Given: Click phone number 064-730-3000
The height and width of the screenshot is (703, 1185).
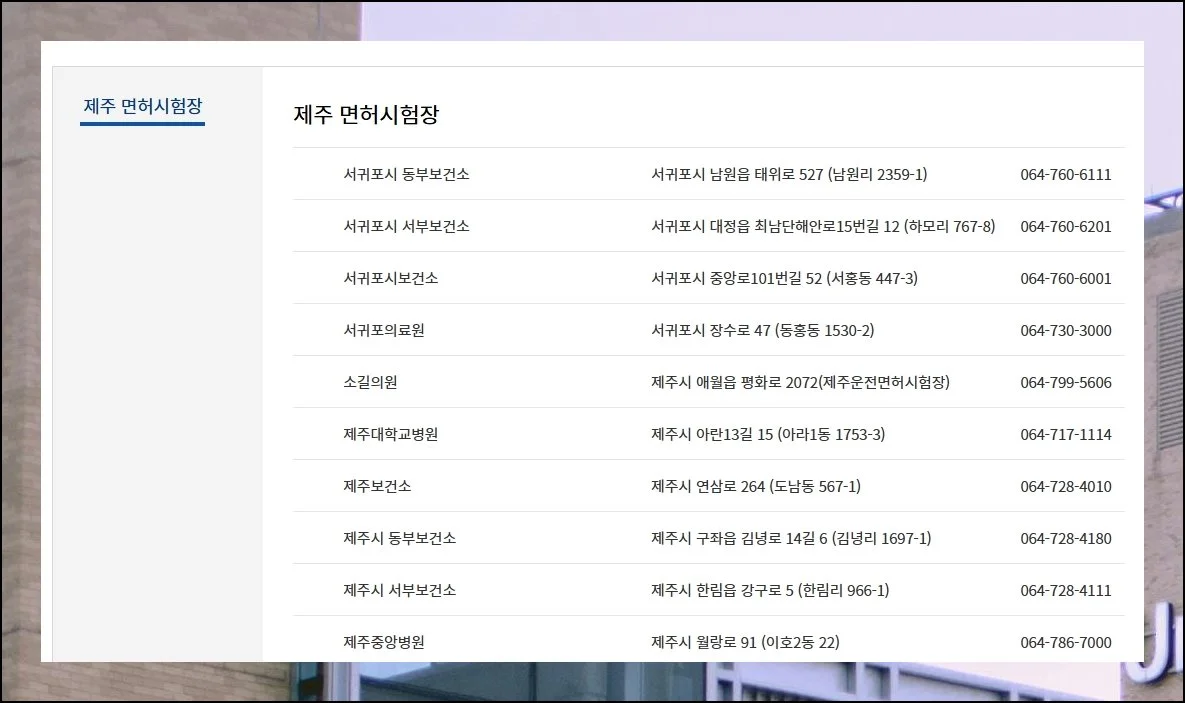Looking at the screenshot, I should click(1065, 330).
